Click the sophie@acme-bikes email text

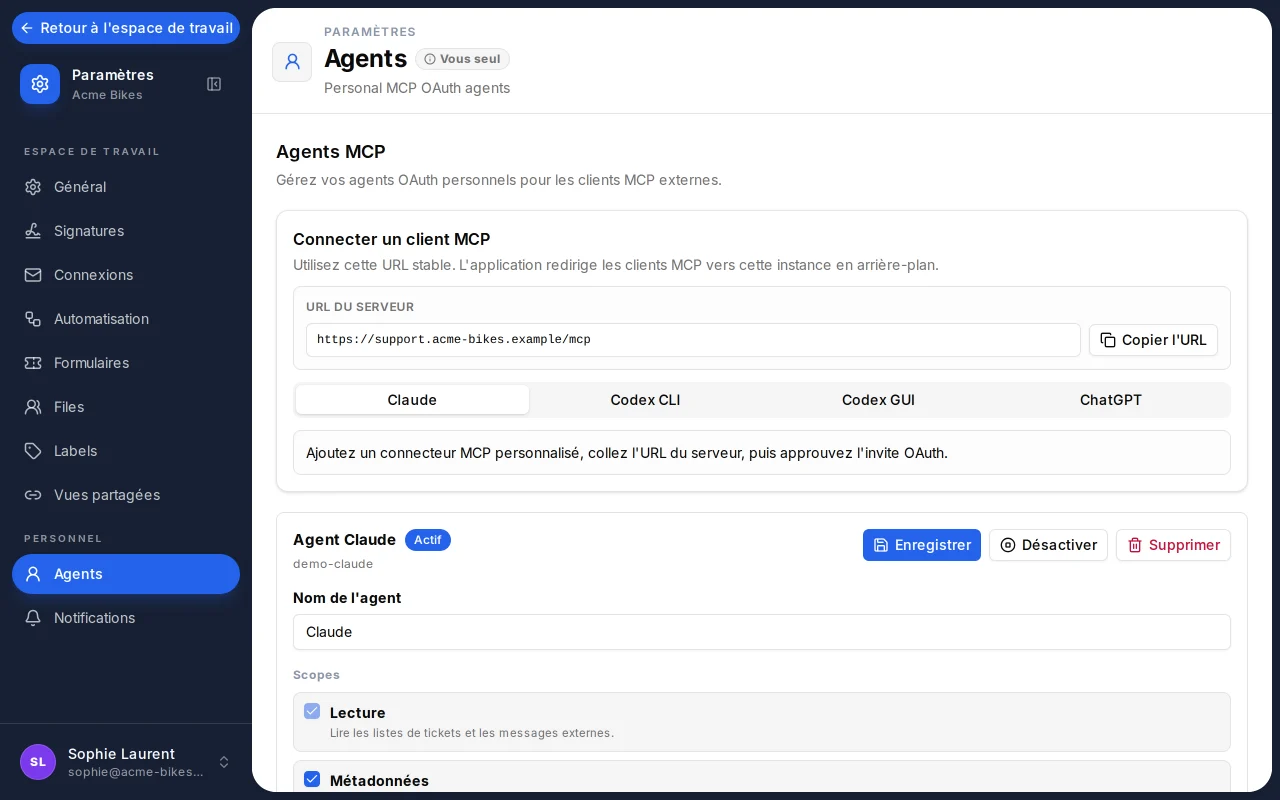(x=136, y=772)
